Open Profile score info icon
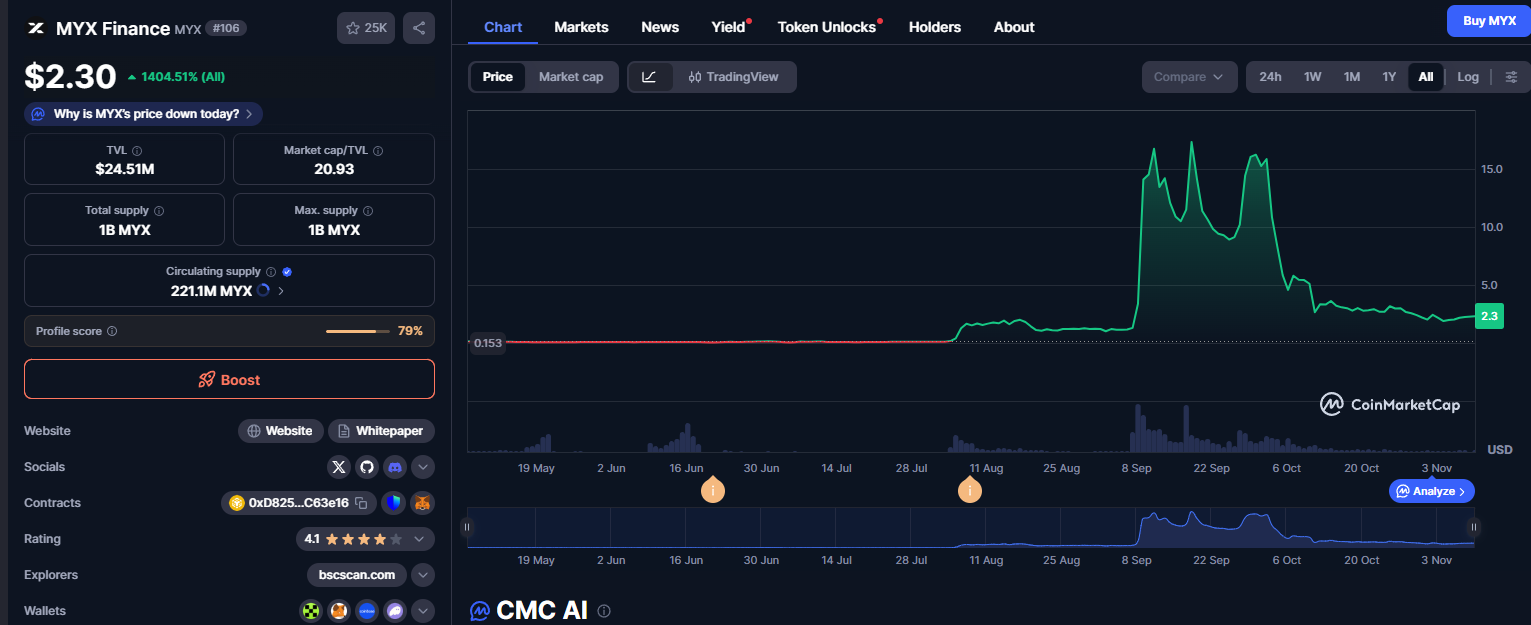This screenshot has height=625, width=1531. [x=112, y=331]
